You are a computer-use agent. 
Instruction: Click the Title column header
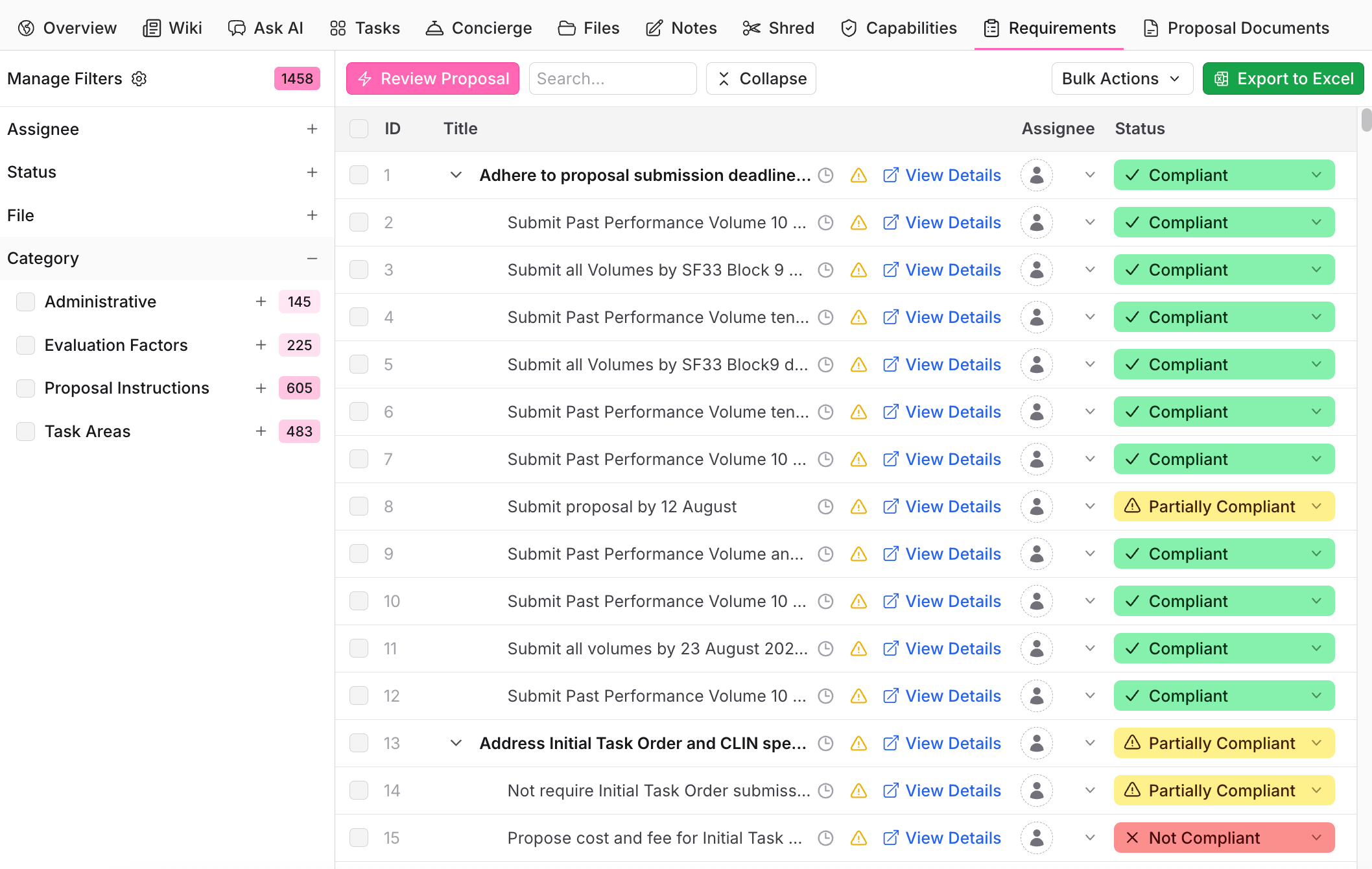460,128
